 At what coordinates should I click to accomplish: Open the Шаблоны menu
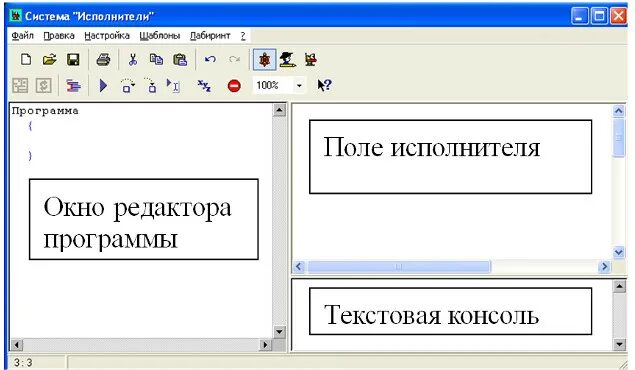pyautogui.click(x=160, y=36)
